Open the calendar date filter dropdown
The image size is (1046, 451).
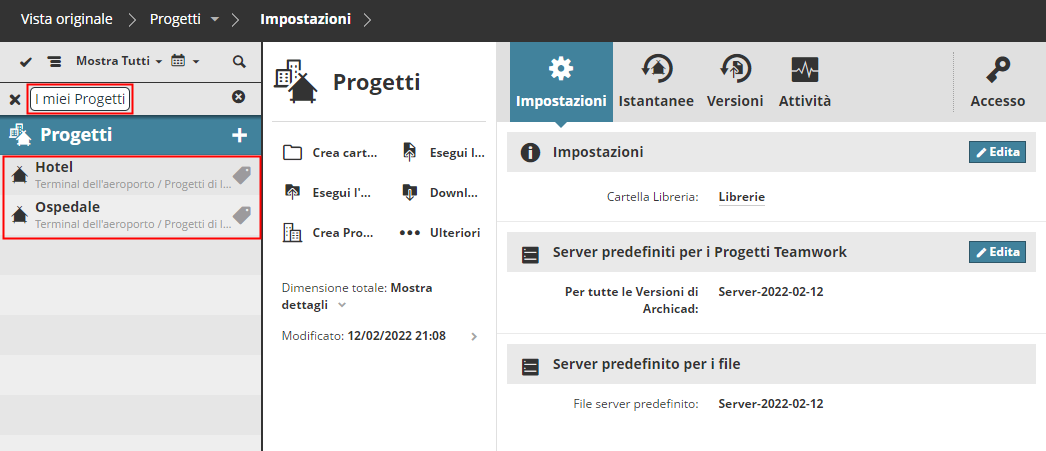pos(185,62)
